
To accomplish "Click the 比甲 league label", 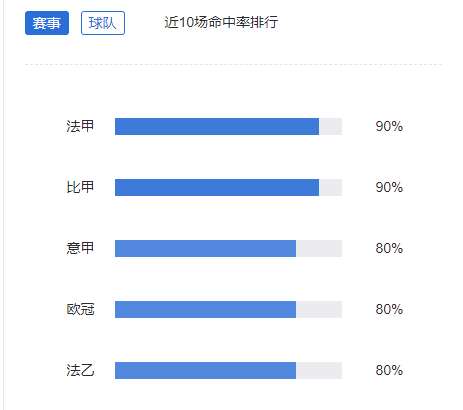I will click(80, 187).
